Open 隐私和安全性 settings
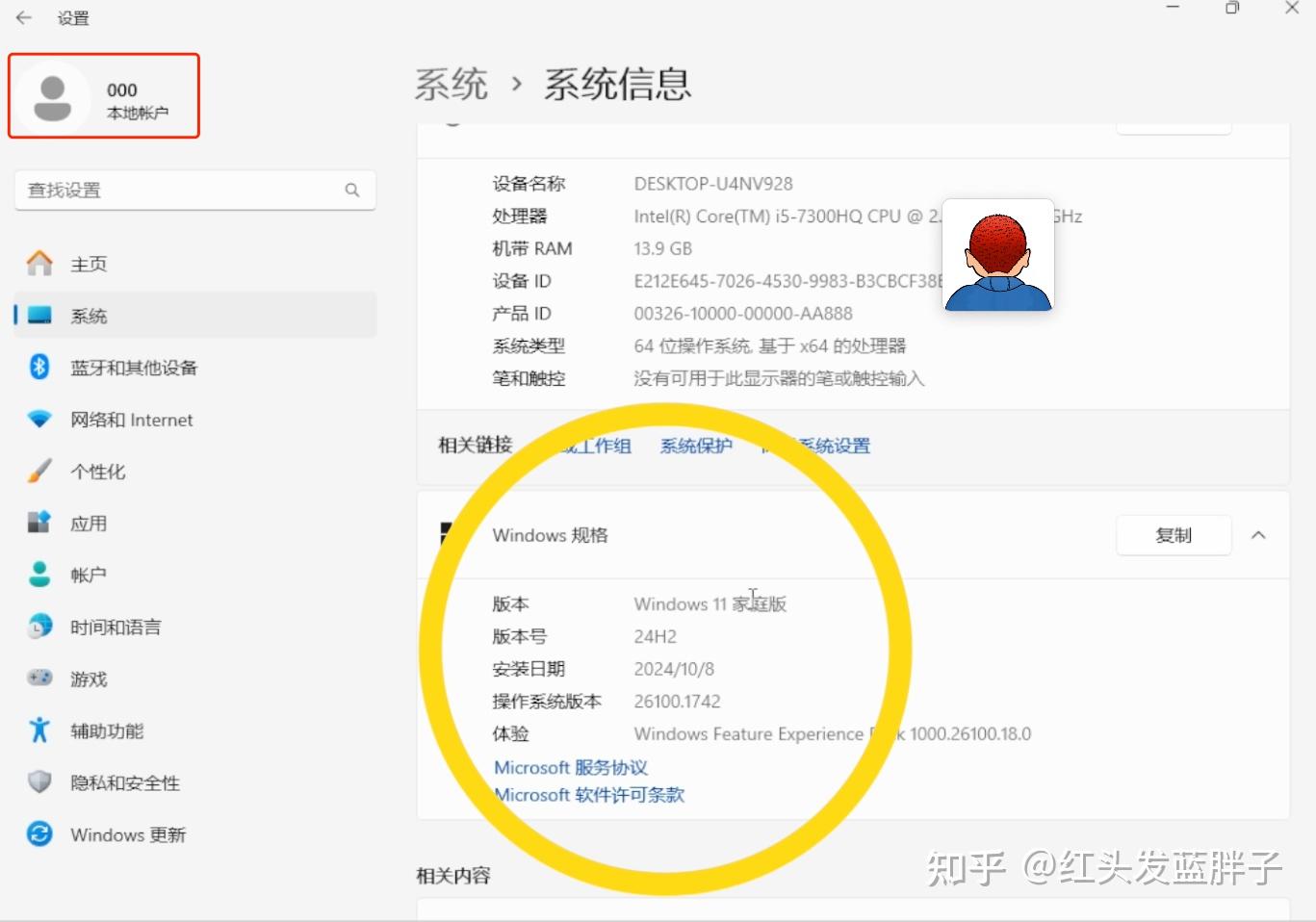Viewport: 1316px width, 922px height. tap(195, 783)
